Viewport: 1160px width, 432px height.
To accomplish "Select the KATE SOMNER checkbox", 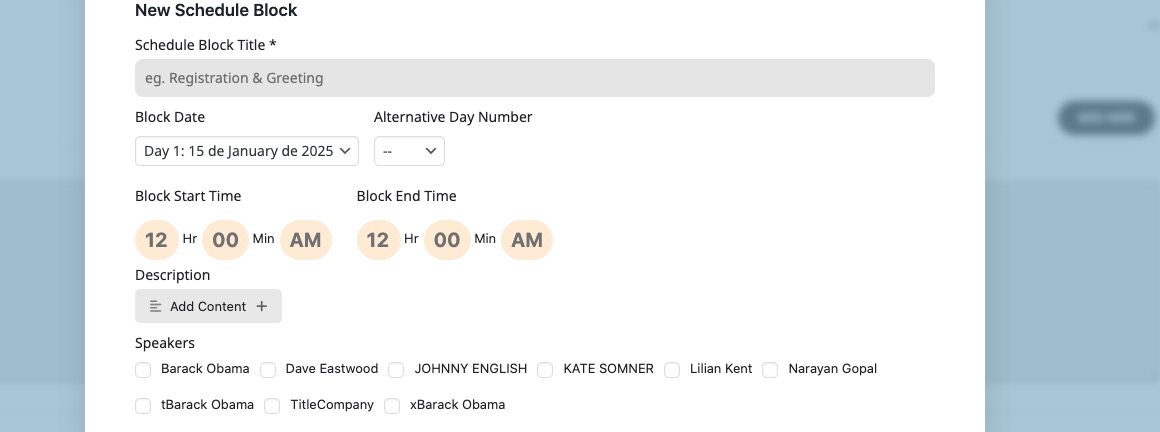I will point(545,370).
